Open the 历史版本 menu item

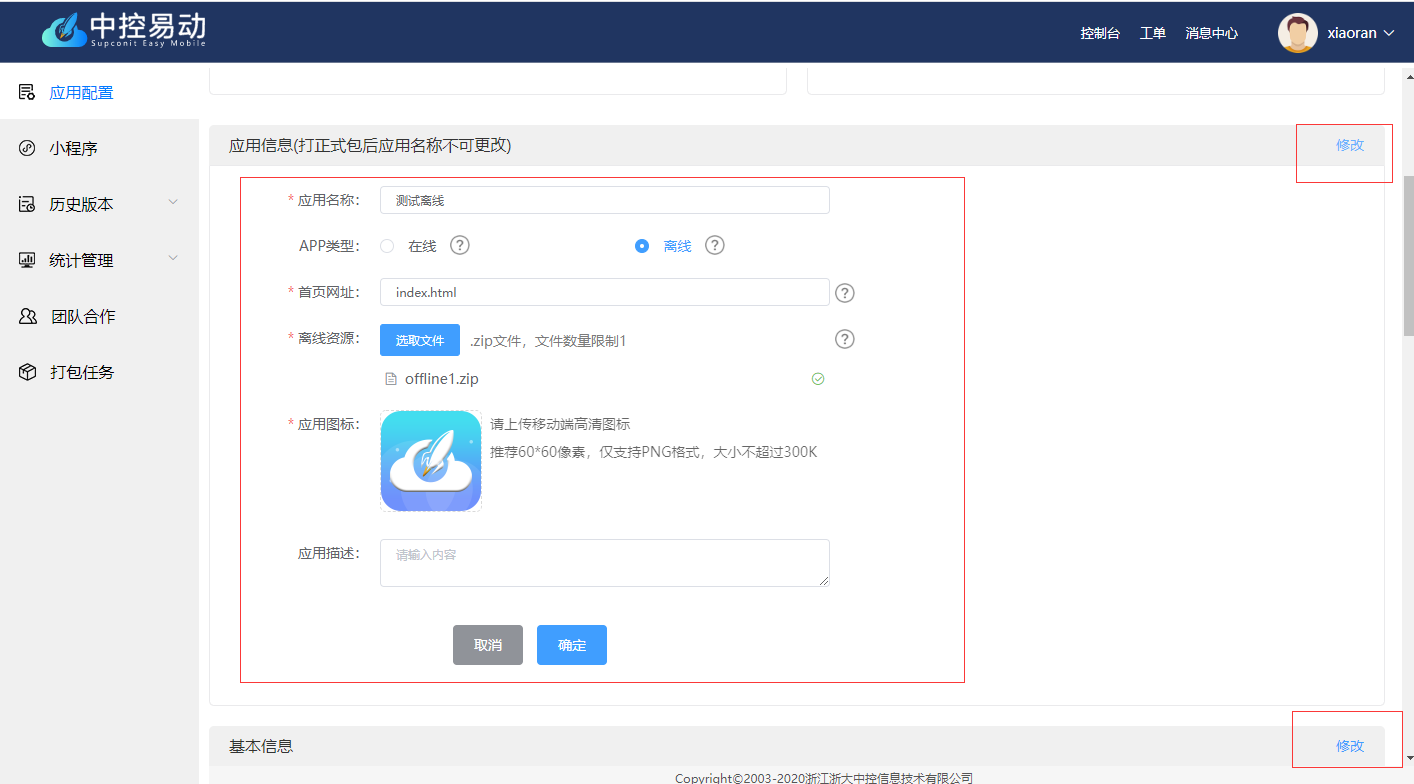pos(100,204)
